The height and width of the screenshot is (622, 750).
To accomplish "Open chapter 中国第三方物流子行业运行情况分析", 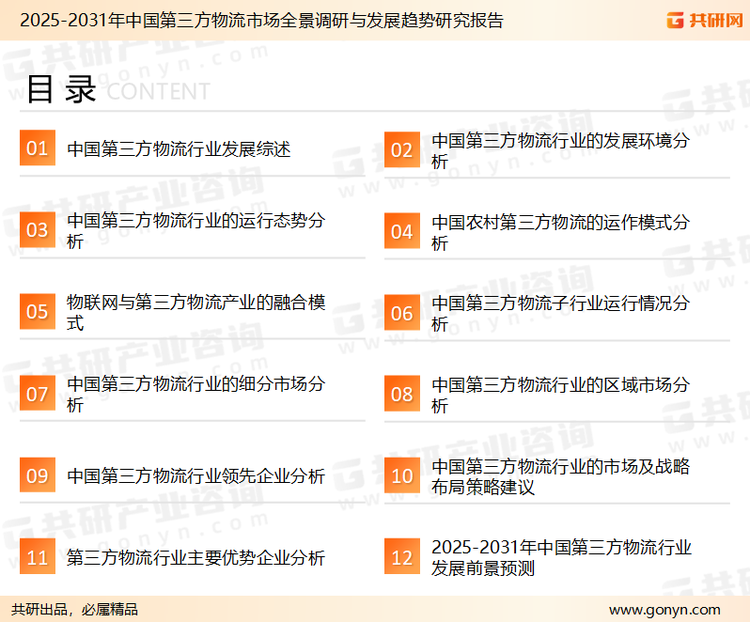I will tap(560, 313).
